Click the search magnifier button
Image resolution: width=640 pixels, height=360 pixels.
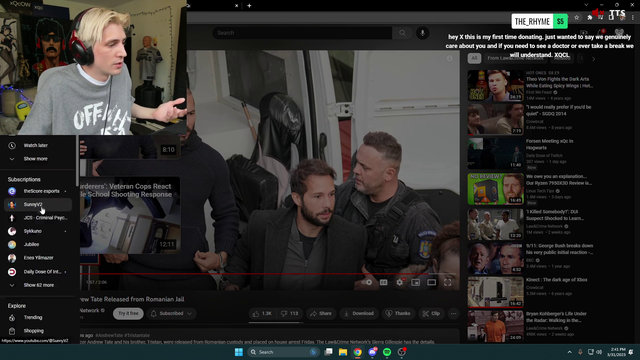coord(402,33)
